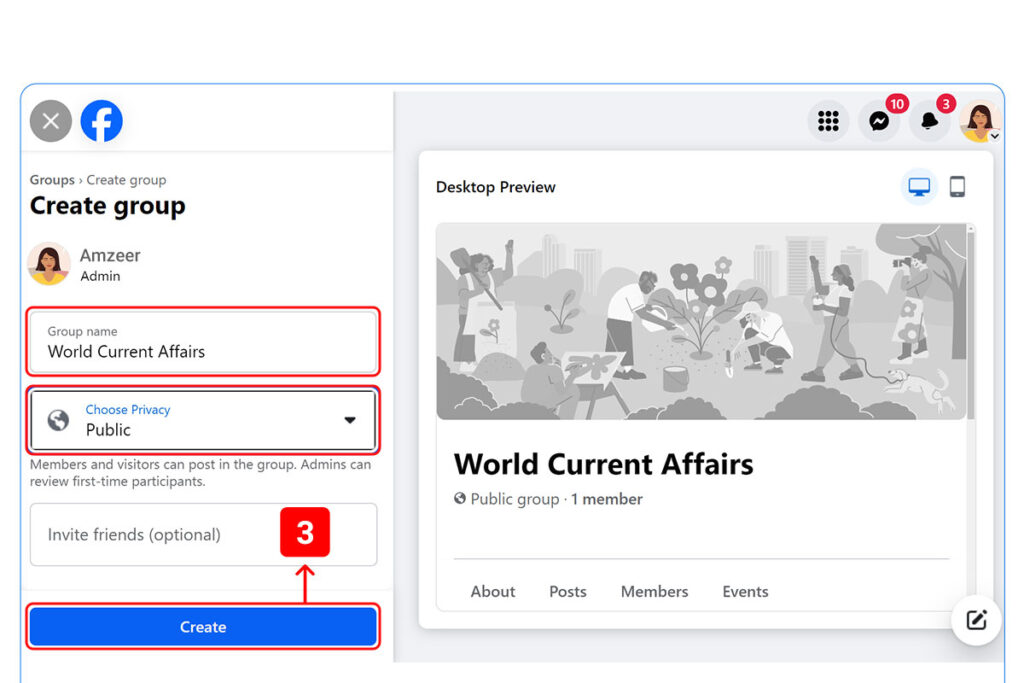
Task: Open the Choose Privacy dropdown
Action: [x=203, y=421]
